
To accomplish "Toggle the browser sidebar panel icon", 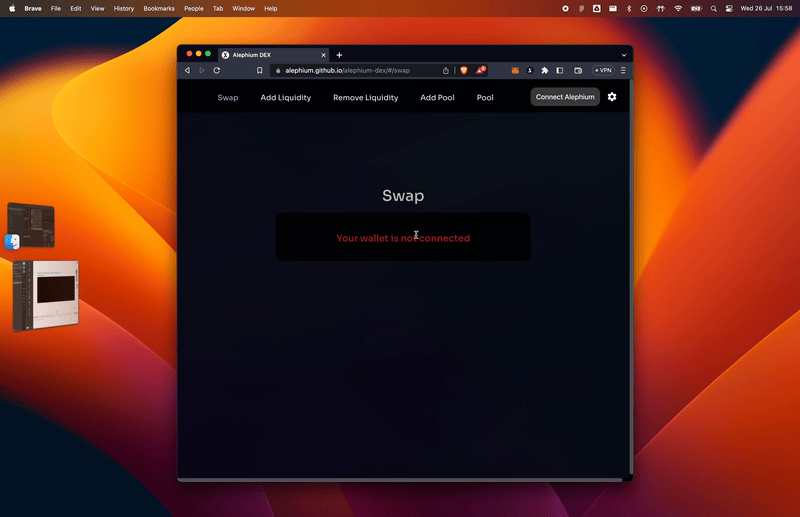I will [560, 71].
